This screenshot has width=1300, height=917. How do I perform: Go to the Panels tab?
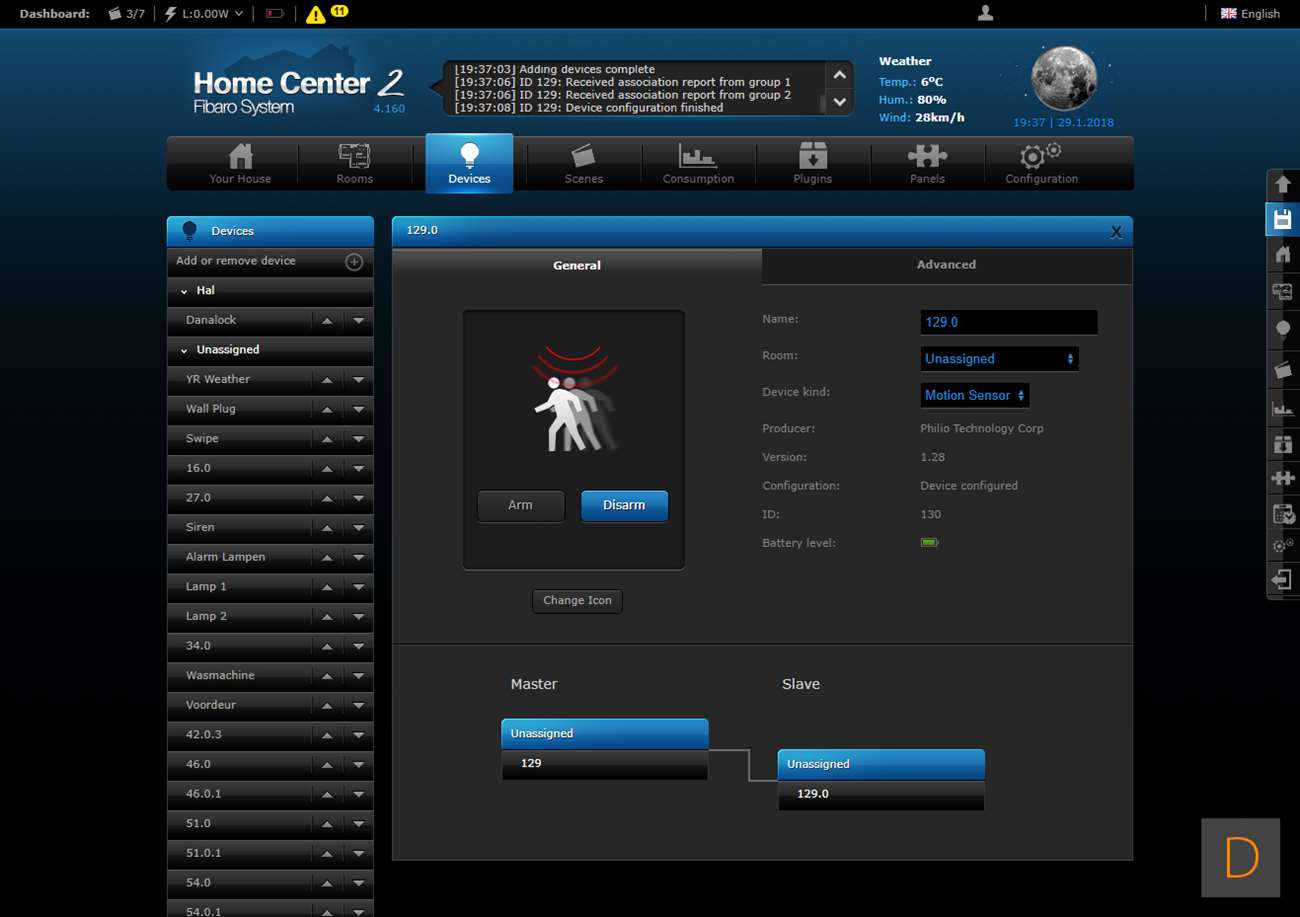tap(927, 163)
